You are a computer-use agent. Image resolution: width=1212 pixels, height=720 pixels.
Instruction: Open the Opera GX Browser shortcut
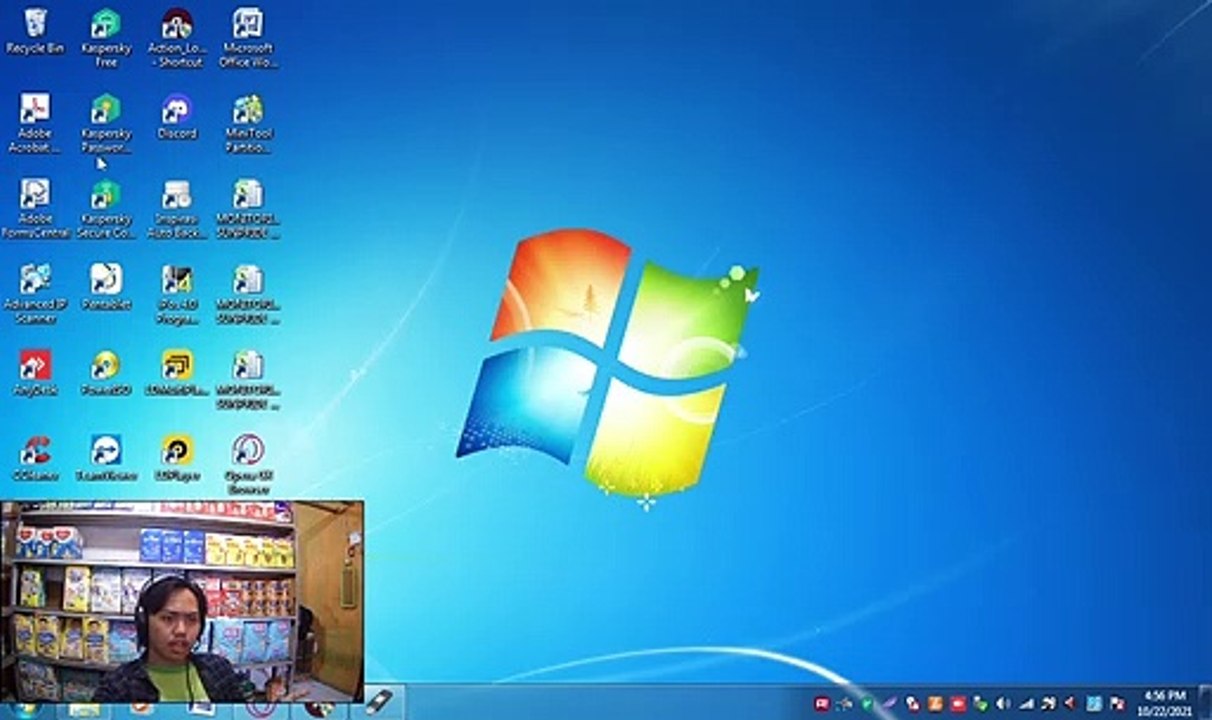pos(248,465)
